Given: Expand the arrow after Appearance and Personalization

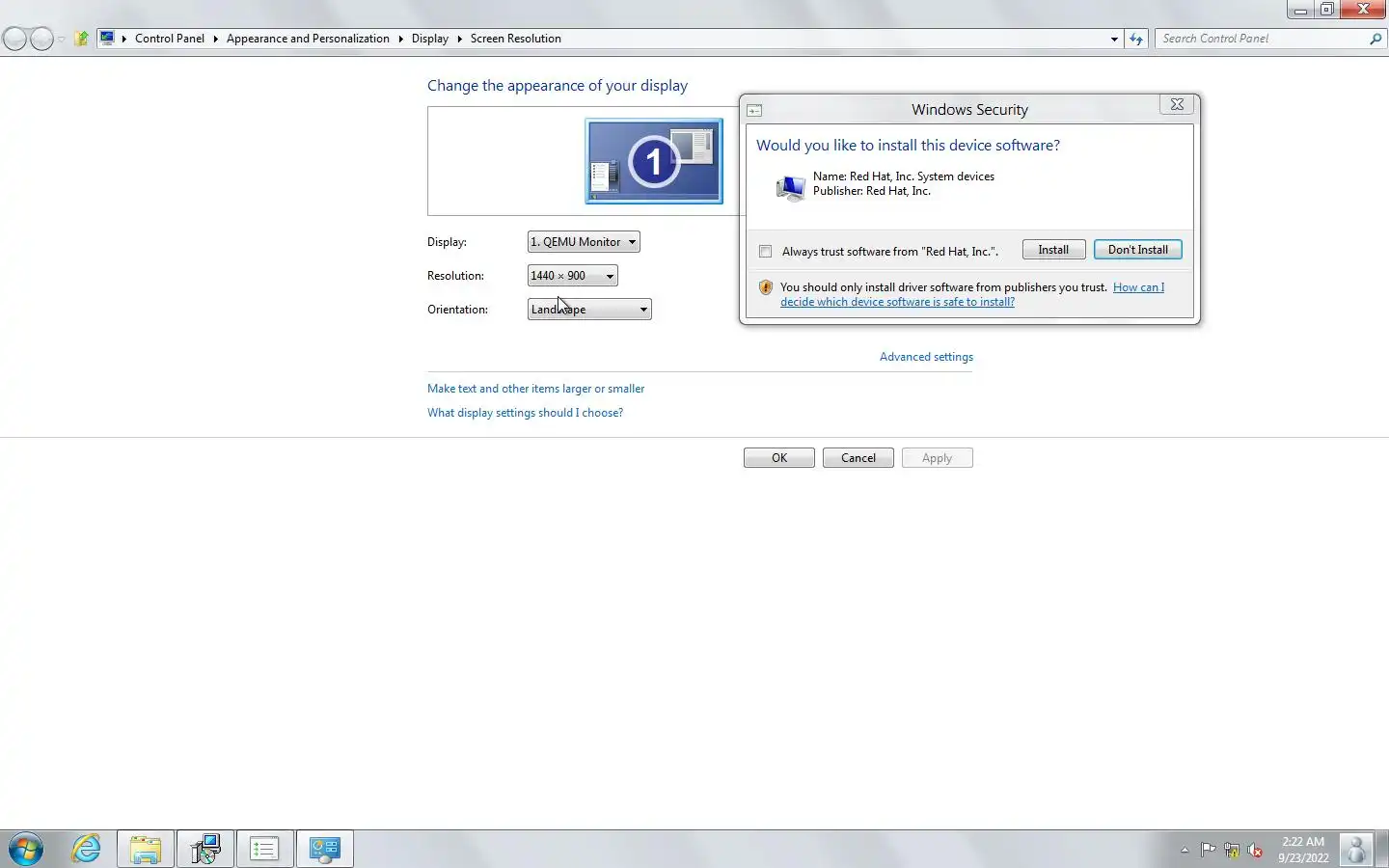Looking at the screenshot, I should 400,39.
